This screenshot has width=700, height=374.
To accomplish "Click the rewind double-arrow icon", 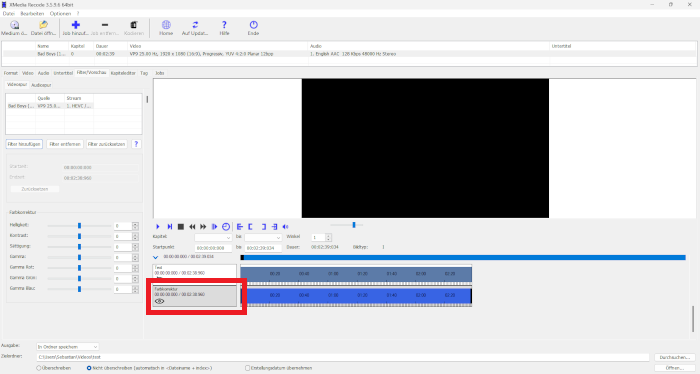I will click(192, 227).
